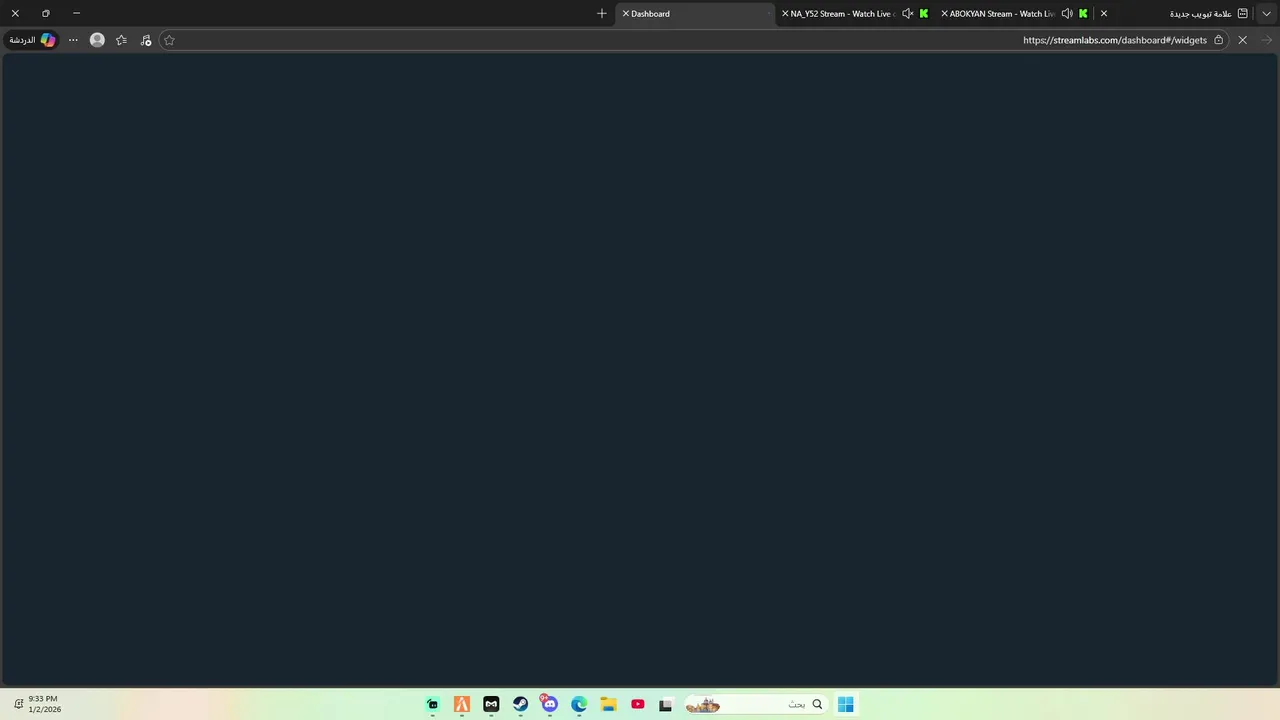Switch to the Dashboard tab
Image resolution: width=1280 pixels, height=720 pixels.
tap(695, 14)
